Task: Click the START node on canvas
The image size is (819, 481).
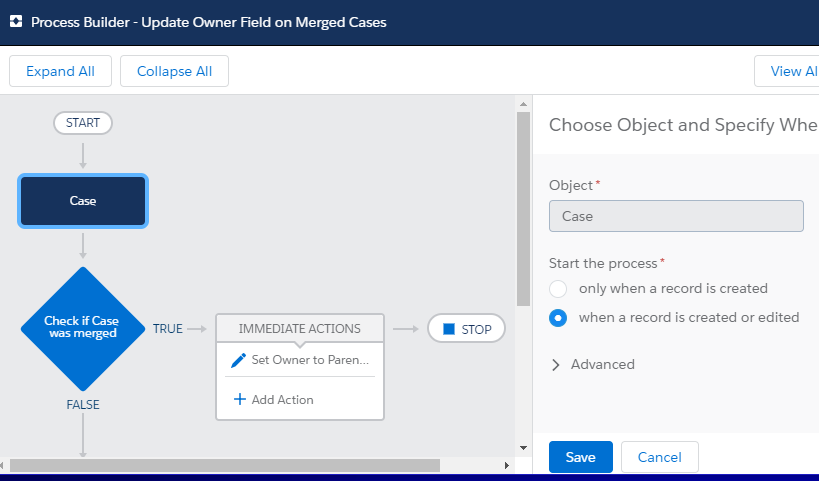Action: (x=83, y=123)
